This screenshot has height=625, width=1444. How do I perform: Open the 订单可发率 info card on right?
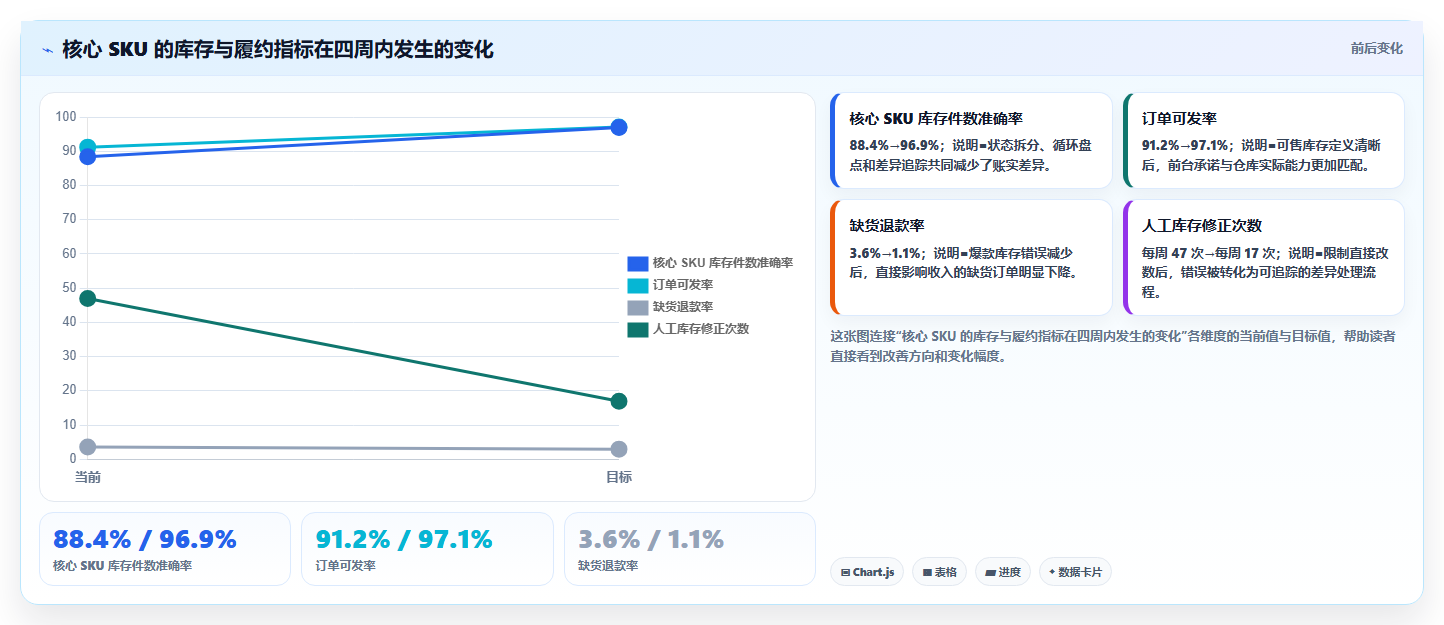[x=1264, y=140]
